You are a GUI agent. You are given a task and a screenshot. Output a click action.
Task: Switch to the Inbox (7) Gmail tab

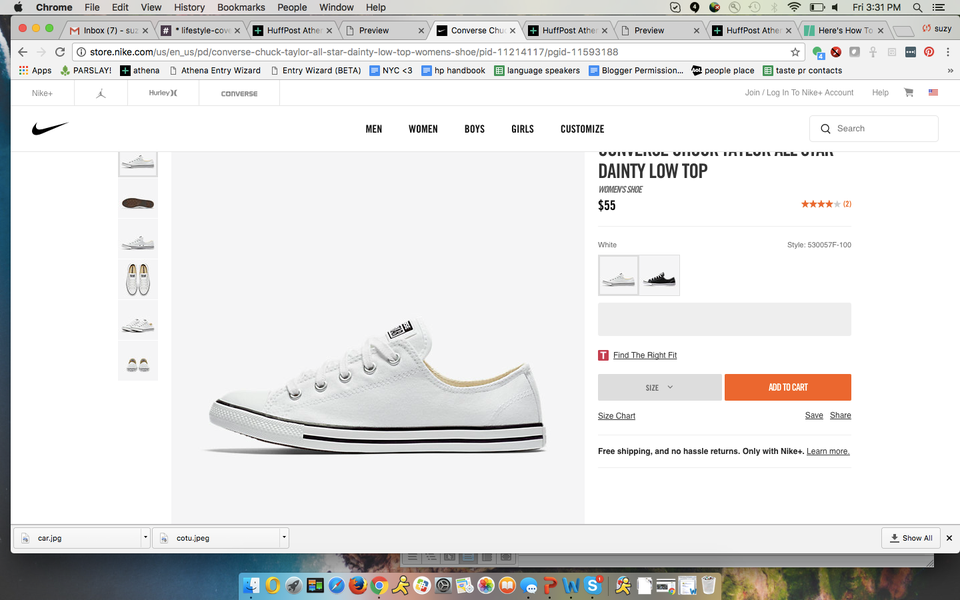(109, 30)
